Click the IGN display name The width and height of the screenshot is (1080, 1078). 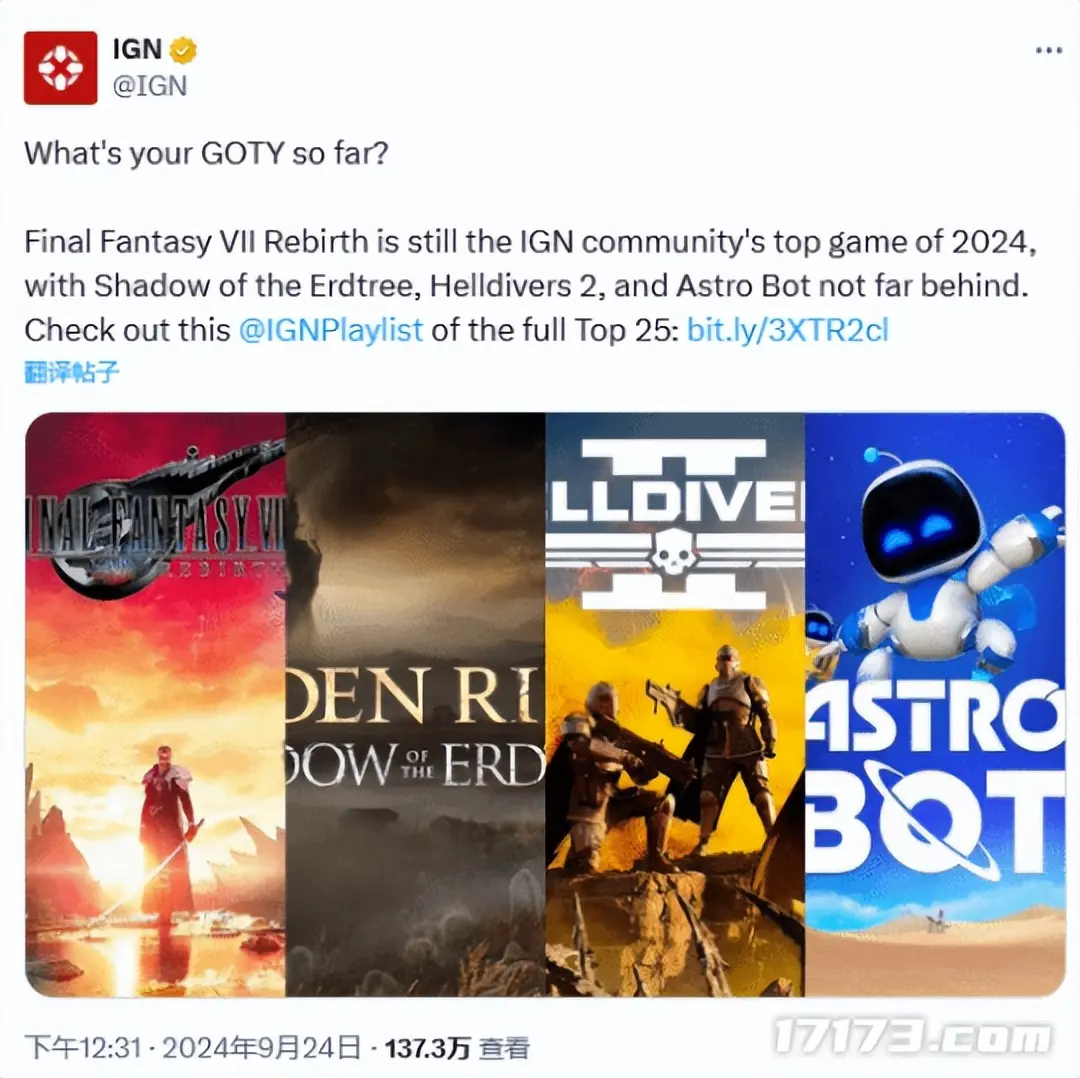(137, 50)
